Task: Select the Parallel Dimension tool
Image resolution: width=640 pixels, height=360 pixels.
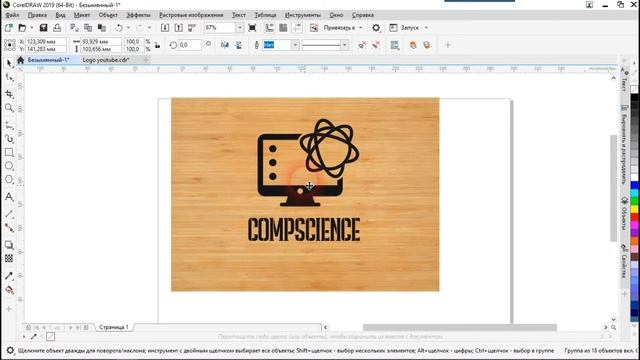Action: 9,214
